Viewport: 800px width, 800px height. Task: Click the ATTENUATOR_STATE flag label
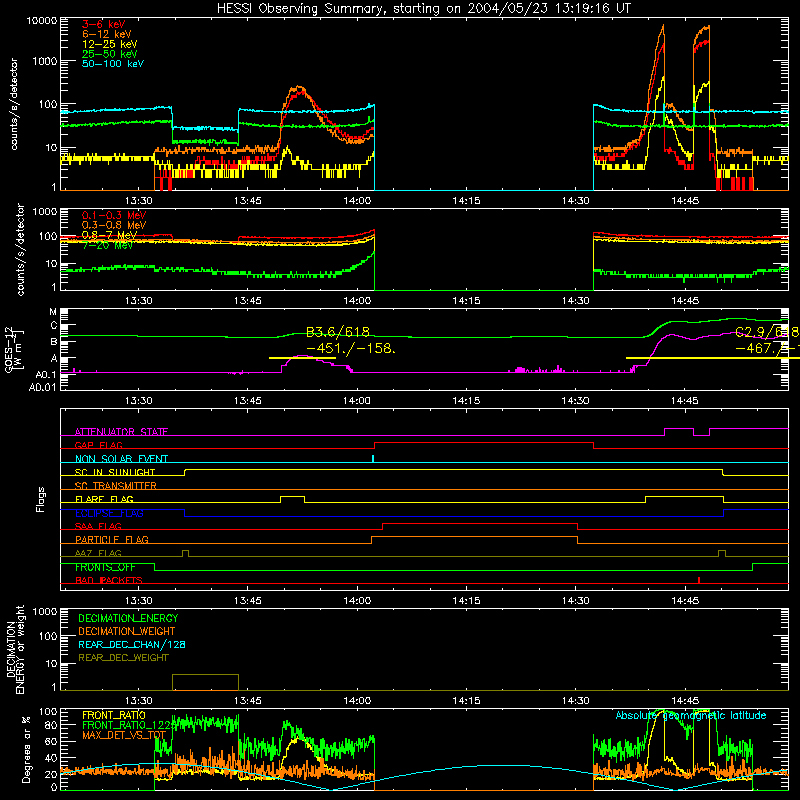coord(121,432)
